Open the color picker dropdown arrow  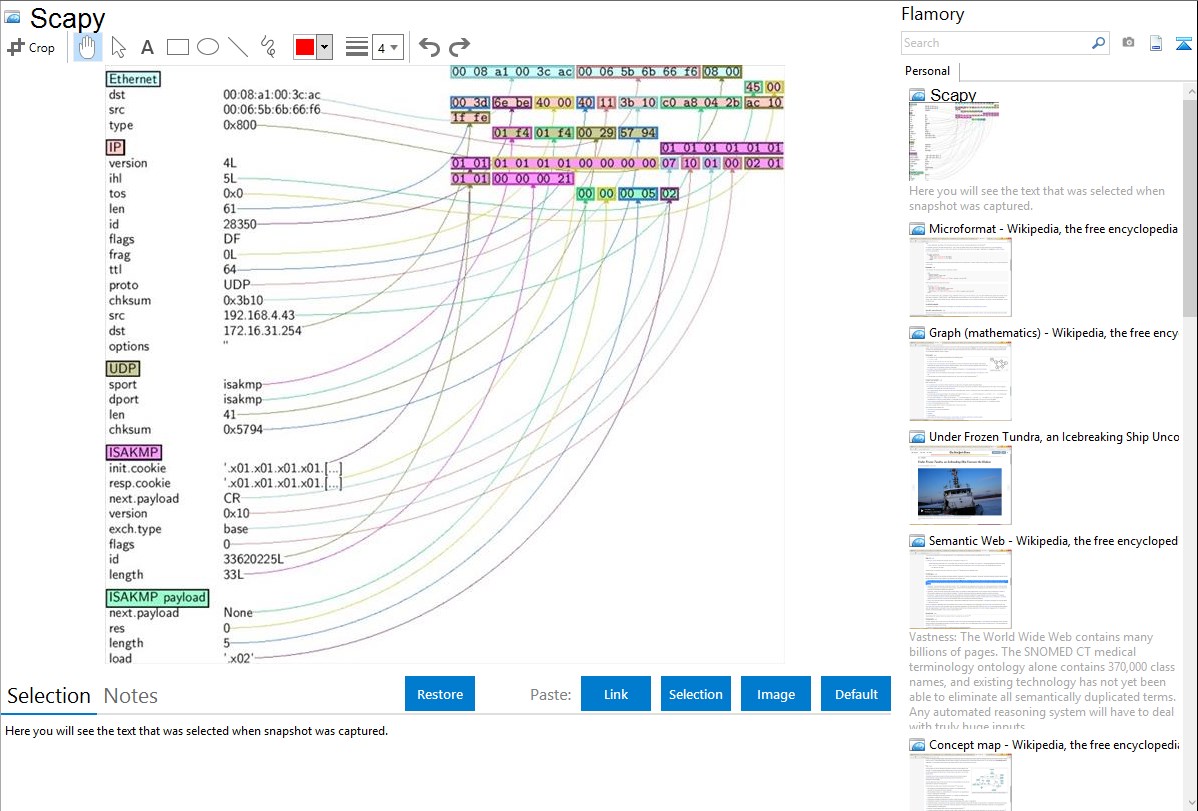pos(325,47)
